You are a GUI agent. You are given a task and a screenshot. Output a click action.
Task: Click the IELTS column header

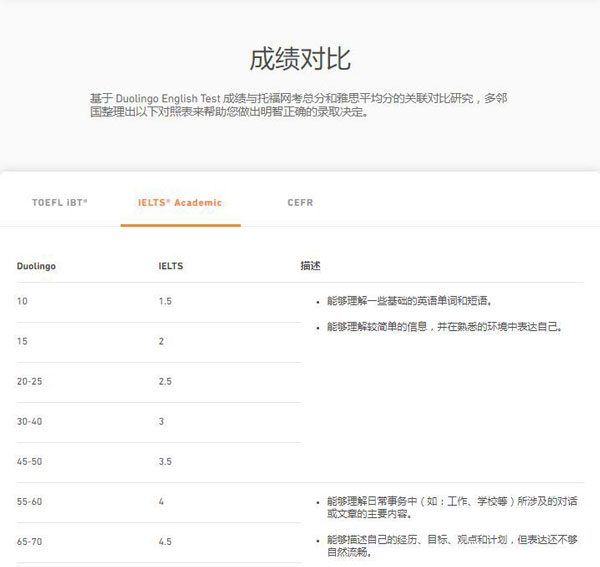point(171,266)
